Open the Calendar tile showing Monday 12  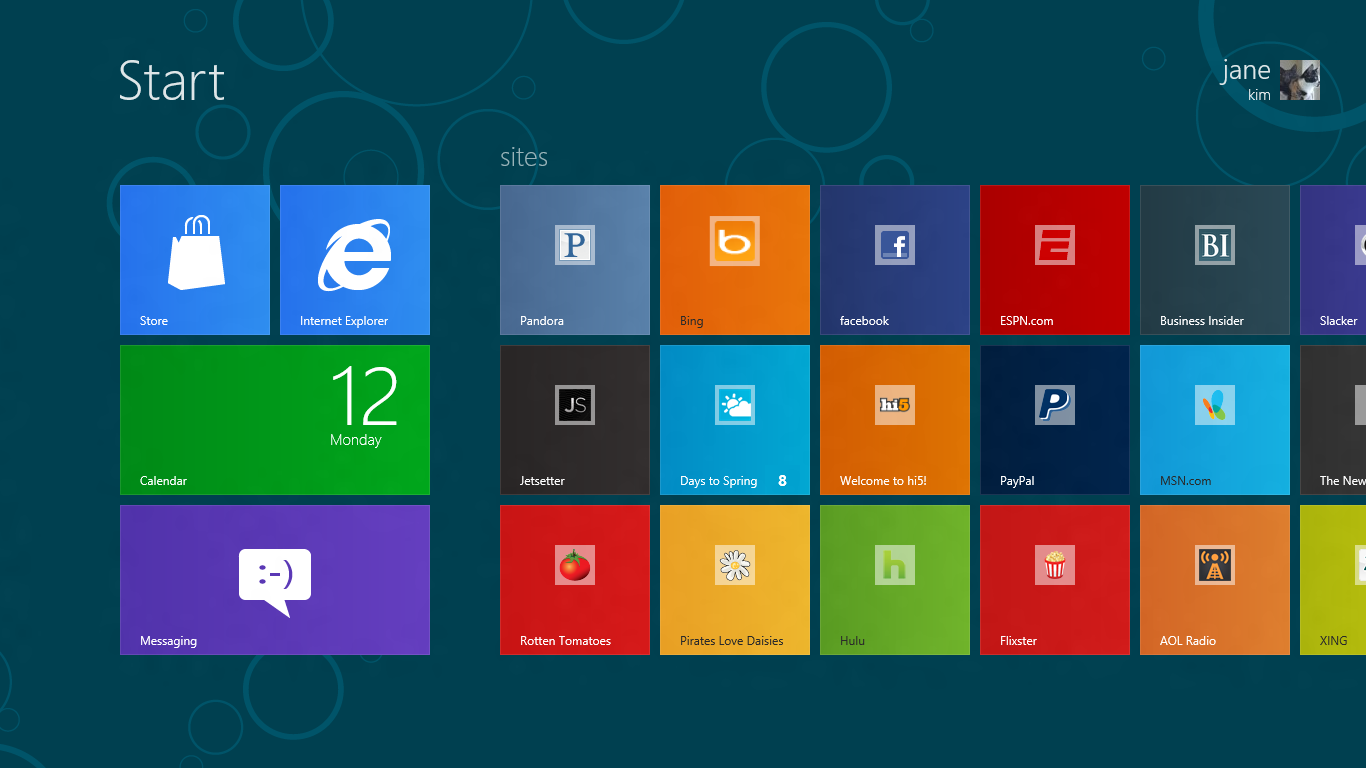point(275,420)
